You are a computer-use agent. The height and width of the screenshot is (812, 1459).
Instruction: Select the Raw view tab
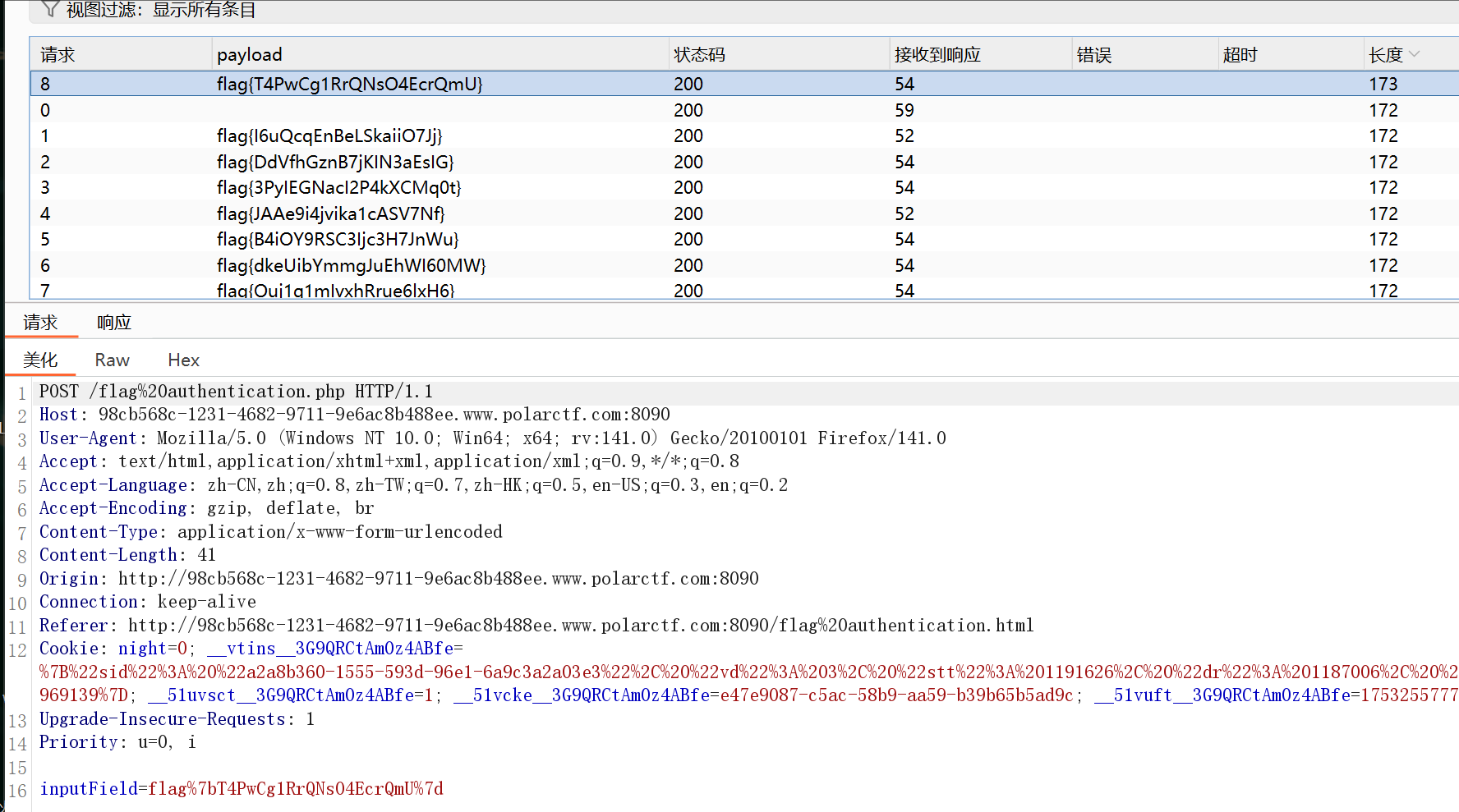113,360
